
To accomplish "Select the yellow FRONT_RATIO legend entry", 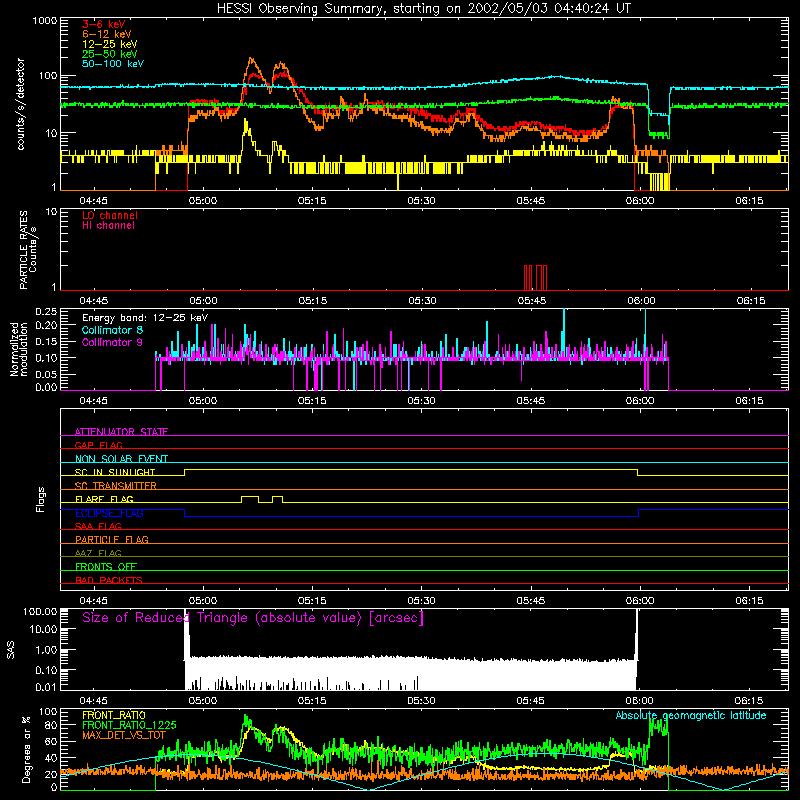I will coord(114,715).
